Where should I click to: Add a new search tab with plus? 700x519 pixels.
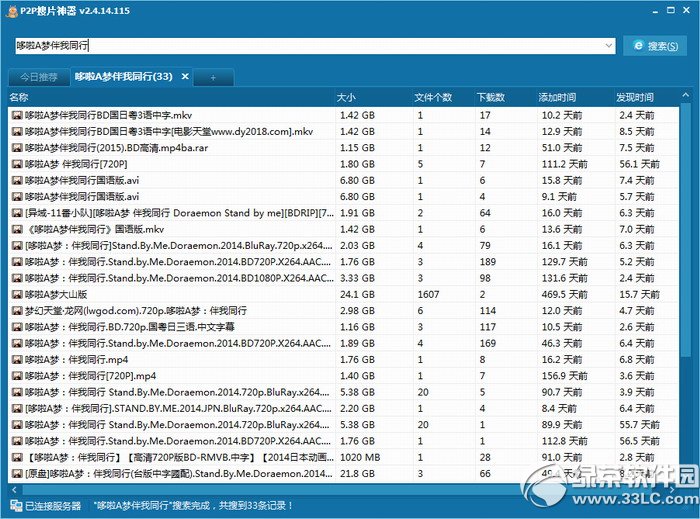point(213,78)
